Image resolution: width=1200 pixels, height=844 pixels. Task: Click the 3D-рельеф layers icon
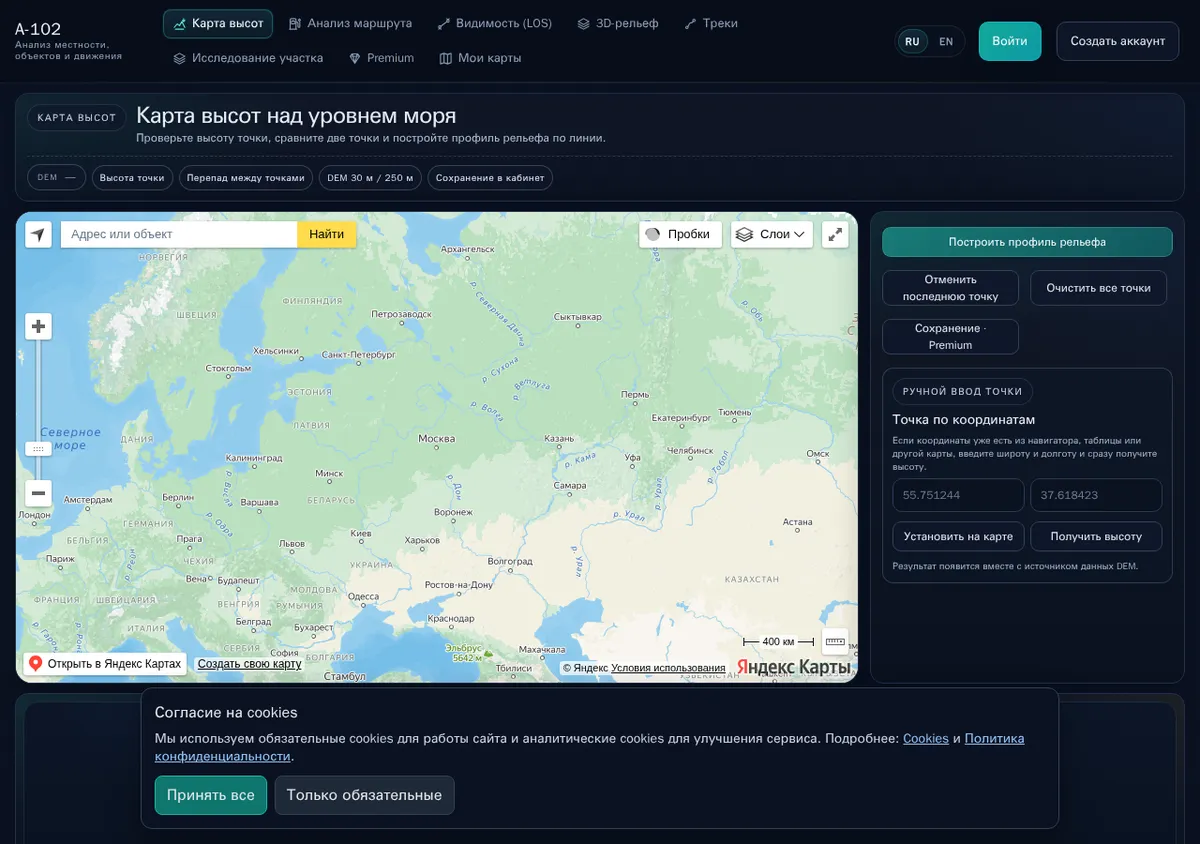(583, 23)
